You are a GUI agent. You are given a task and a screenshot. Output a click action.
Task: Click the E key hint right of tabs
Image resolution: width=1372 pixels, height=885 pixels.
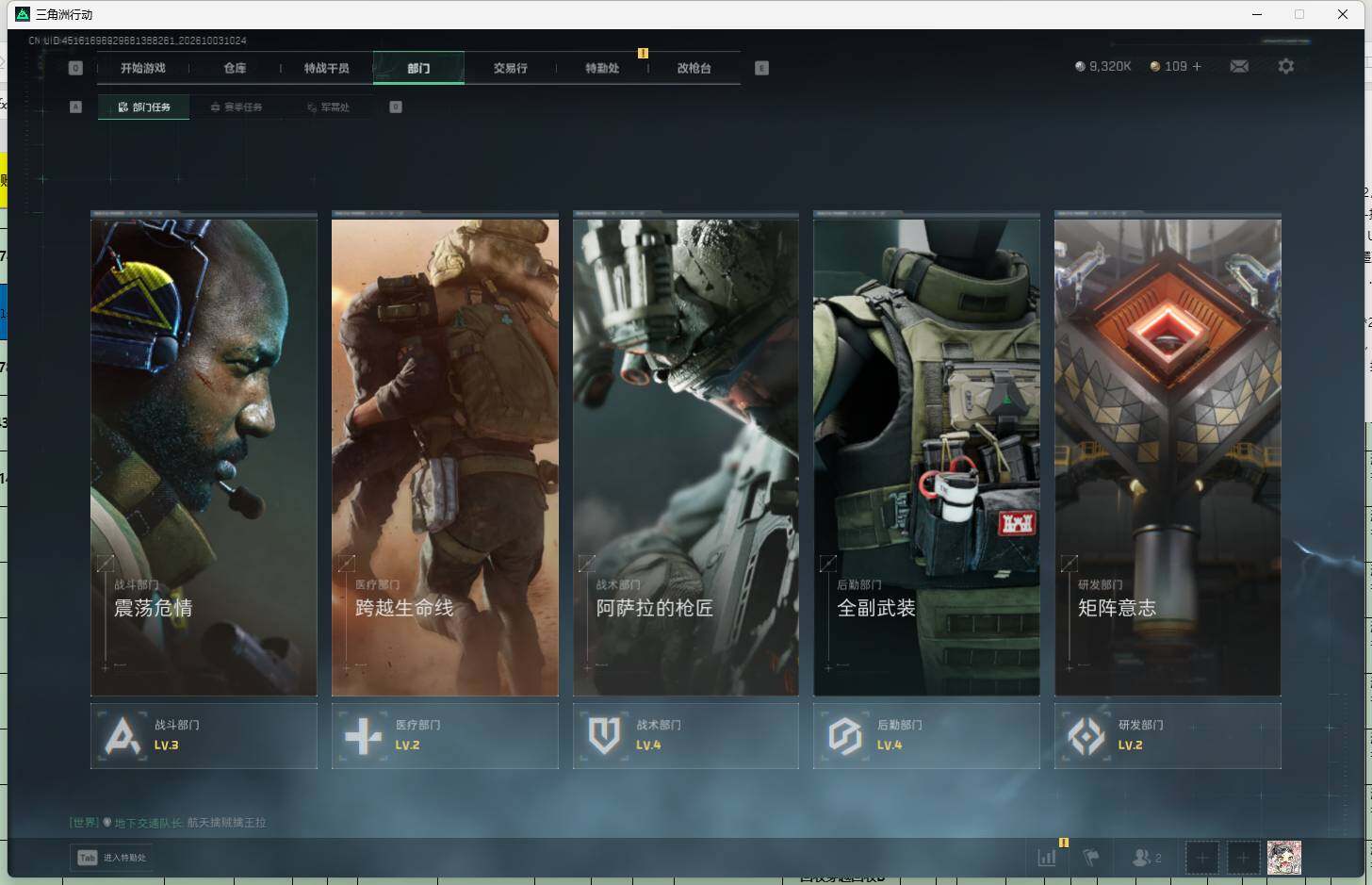point(761,68)
